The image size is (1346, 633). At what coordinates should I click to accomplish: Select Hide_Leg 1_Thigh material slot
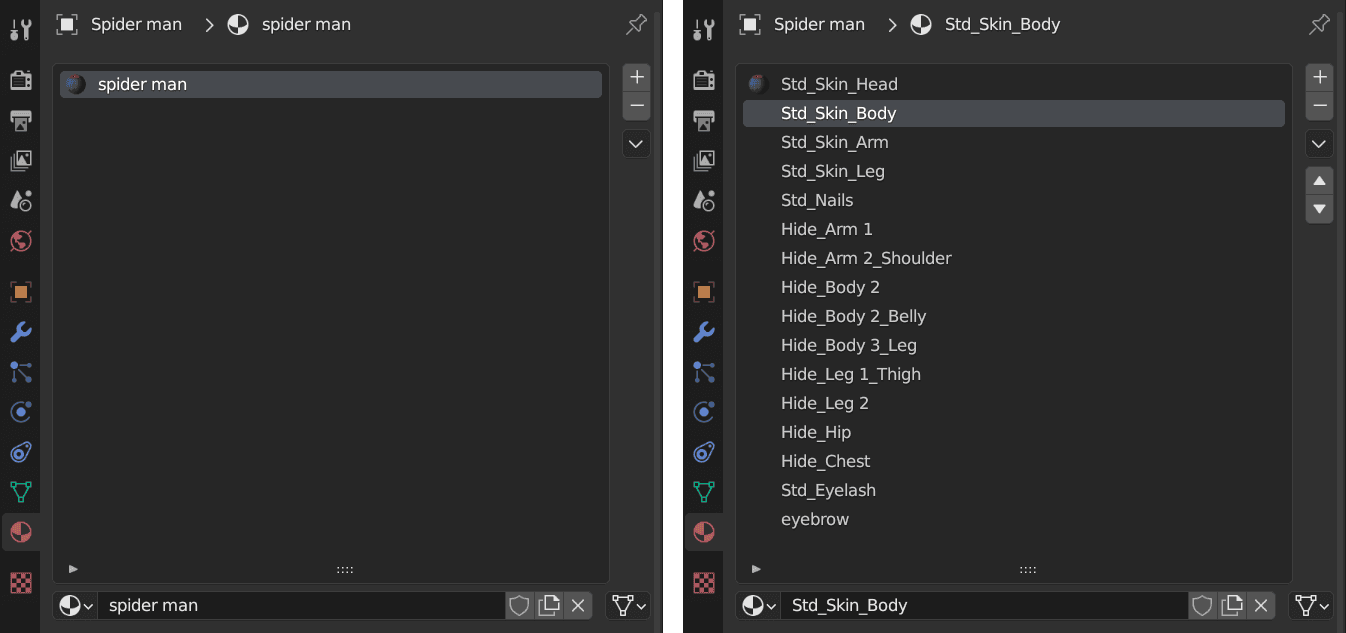[x=1014, y=374]
